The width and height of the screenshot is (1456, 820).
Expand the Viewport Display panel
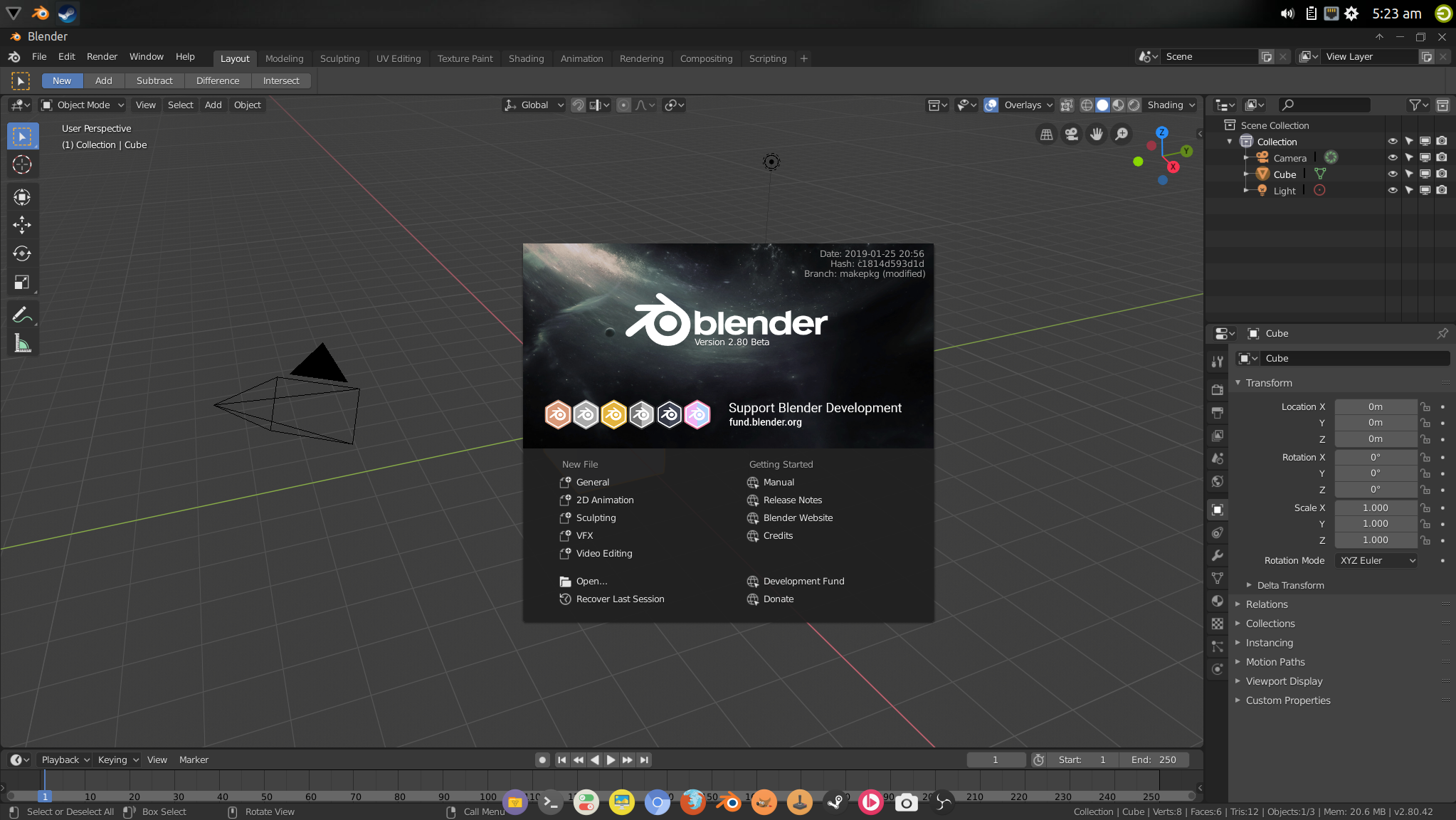pyautogui.click(x=1284, y=681)
